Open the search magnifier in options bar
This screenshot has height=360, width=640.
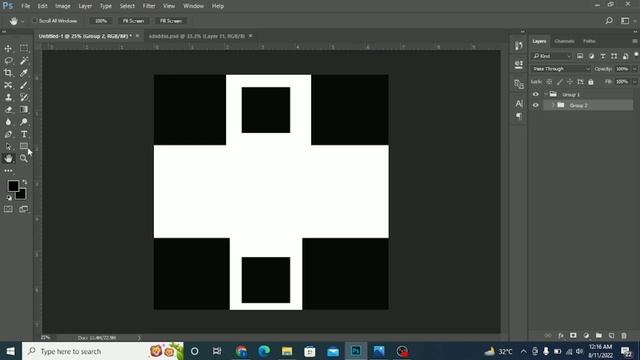[x=609, y=20]
